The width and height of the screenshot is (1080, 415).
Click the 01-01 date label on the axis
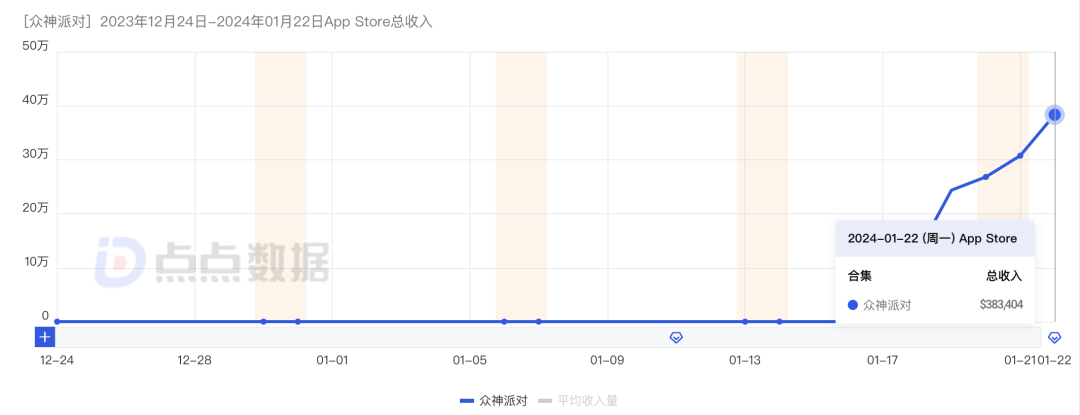click(332, 359)
